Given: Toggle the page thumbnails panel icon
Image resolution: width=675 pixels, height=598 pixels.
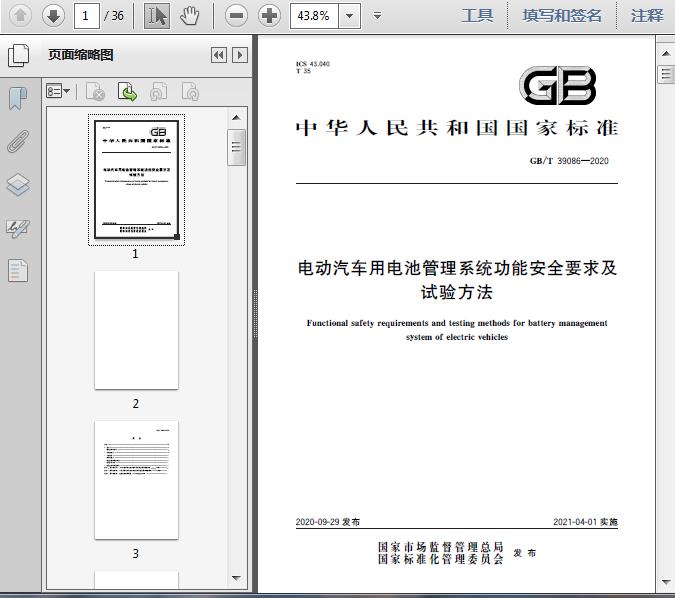Looking at the screenshot, I should tap(18, 56).
